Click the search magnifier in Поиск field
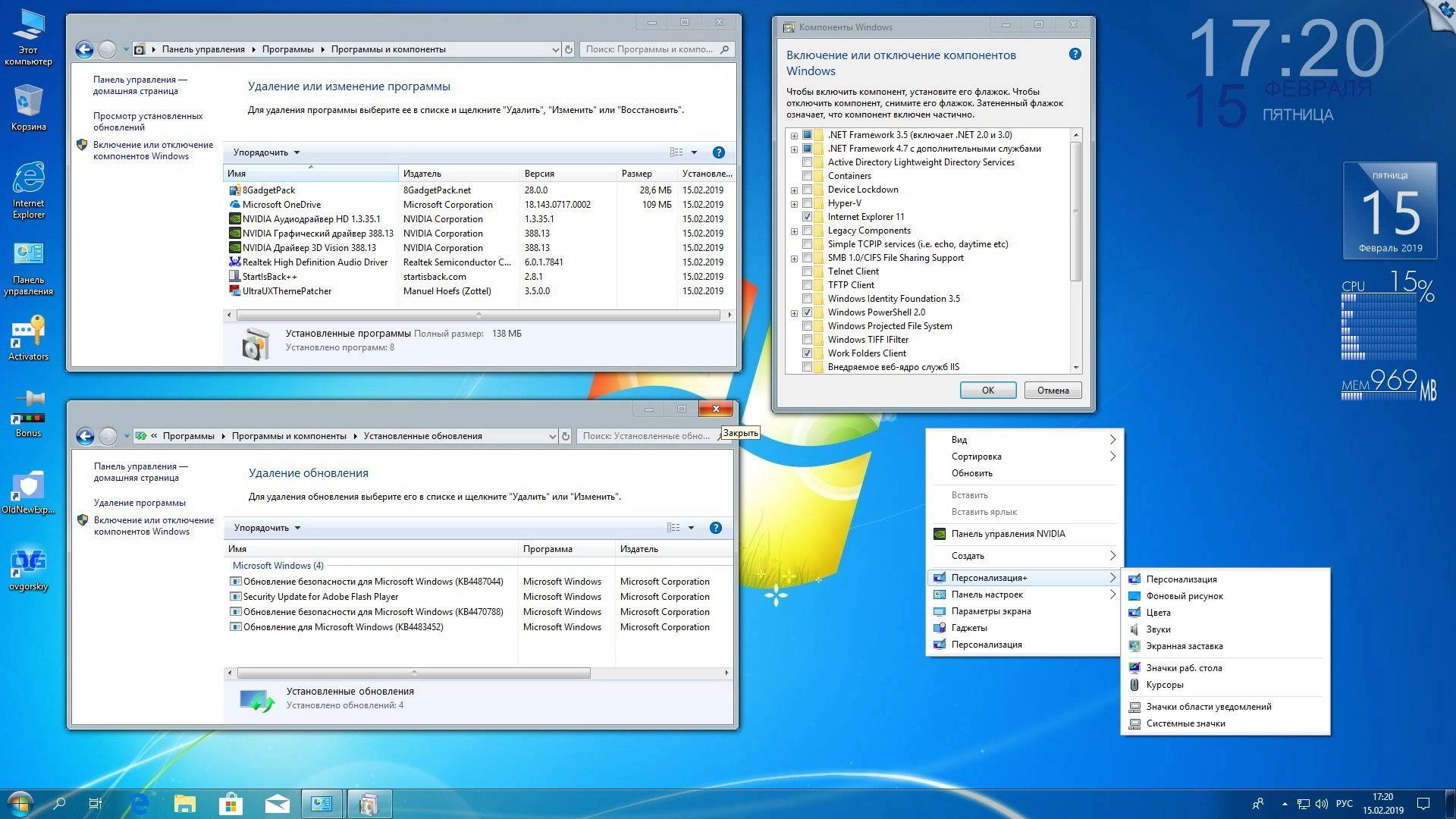This screenshot has height=819, width=1456. pyautogui.click(x=724, y=49)
